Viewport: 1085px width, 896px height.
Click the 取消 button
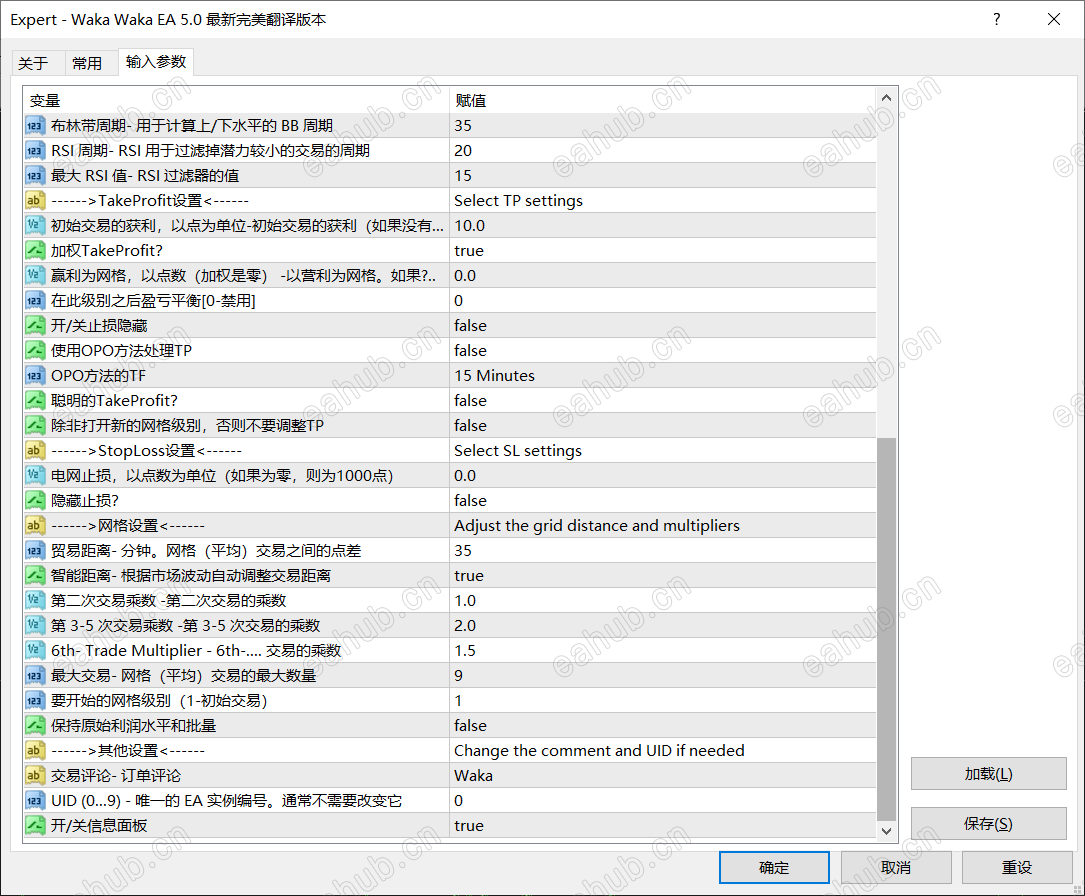(896, 868)
